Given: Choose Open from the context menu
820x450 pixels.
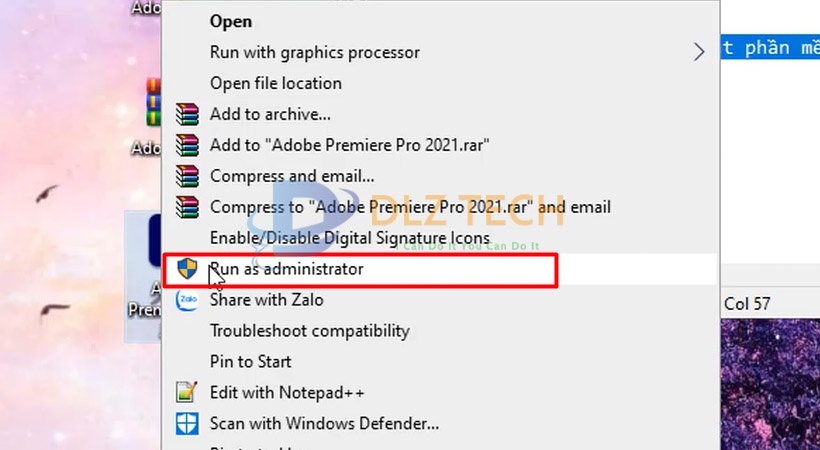Looking at the screenshot, I should click(x=231, y=21).
